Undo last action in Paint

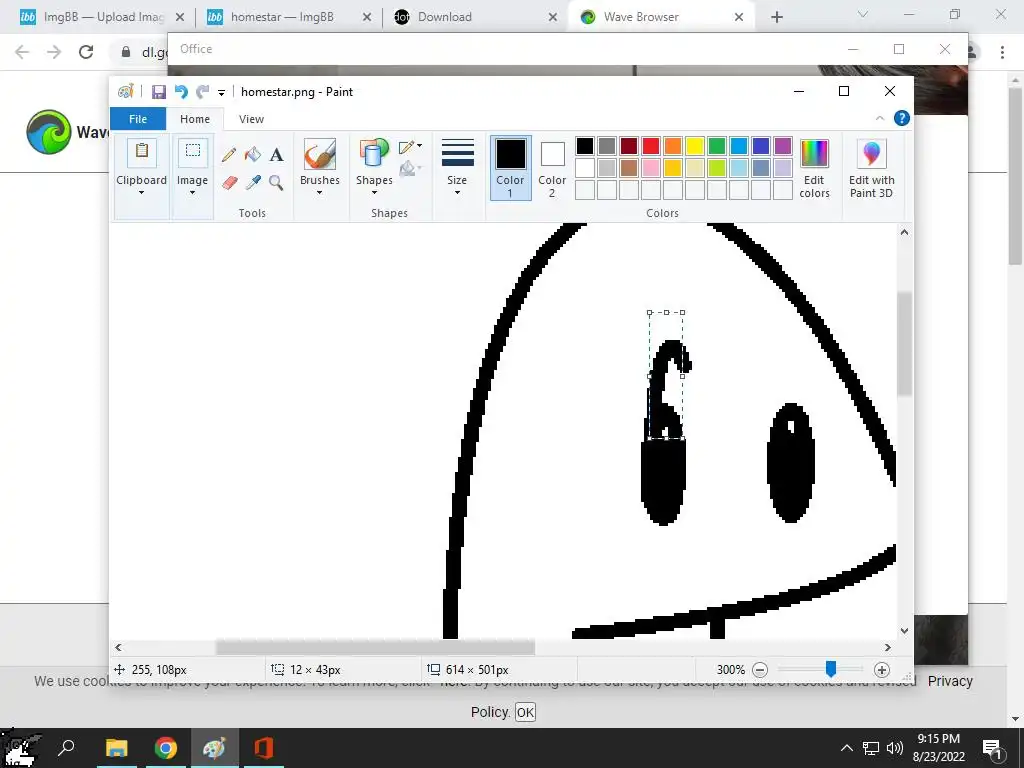[181, 92]
